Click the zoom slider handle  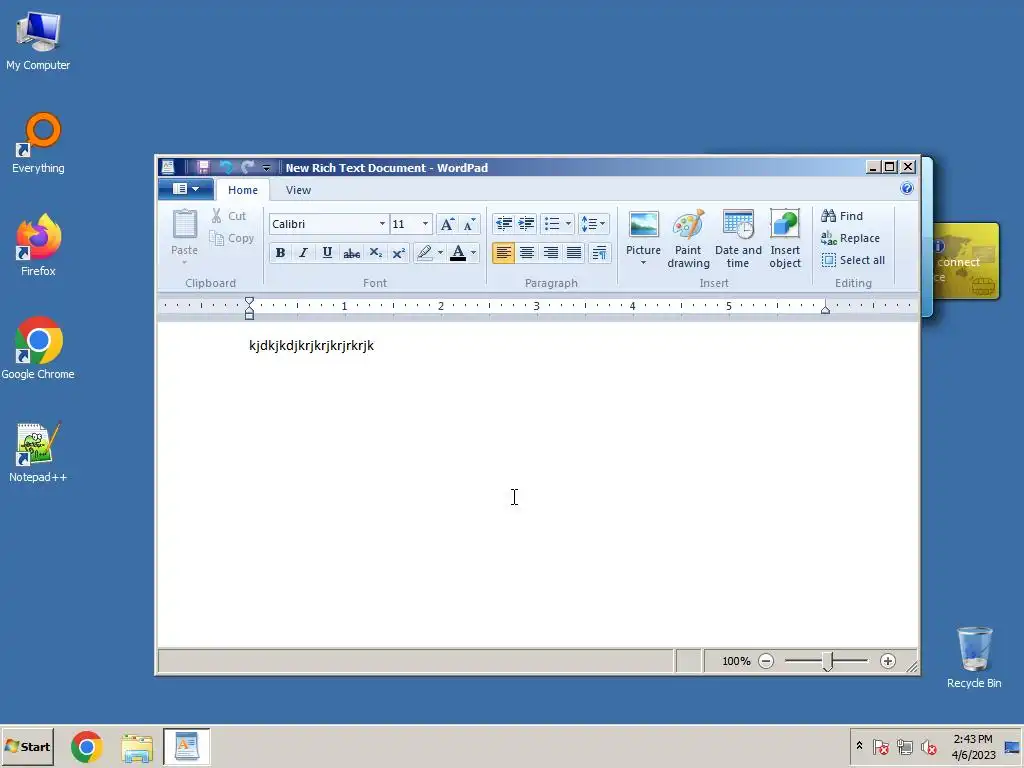828,661
